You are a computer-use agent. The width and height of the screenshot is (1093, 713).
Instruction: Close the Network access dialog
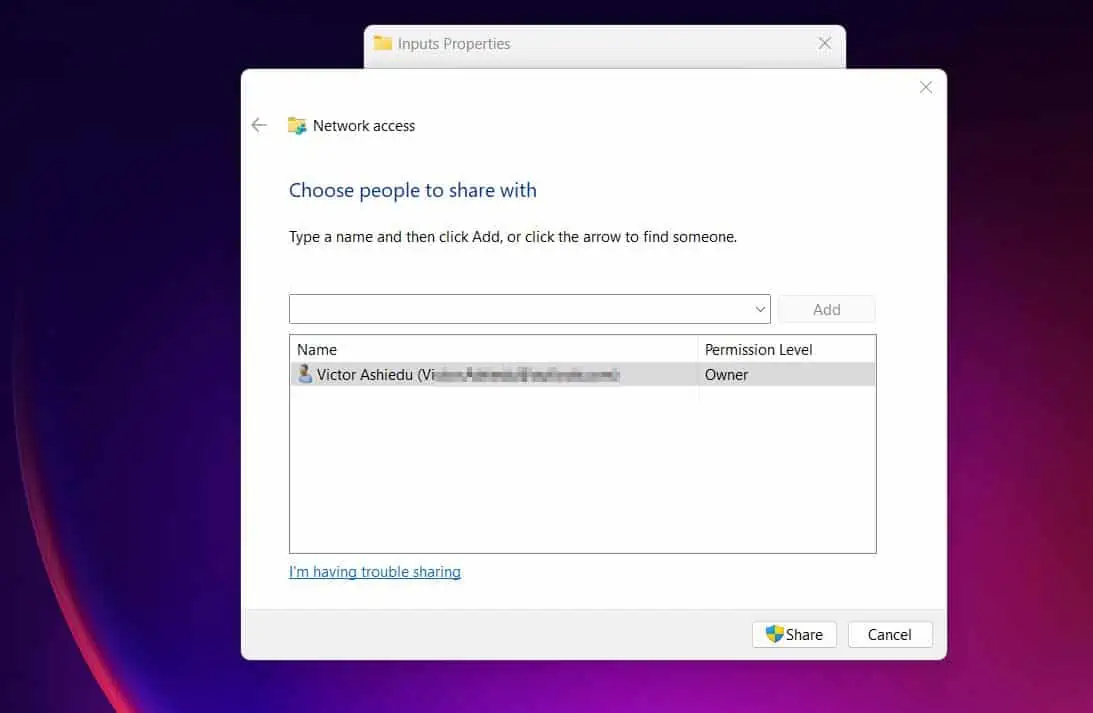[x=926, y=87]
